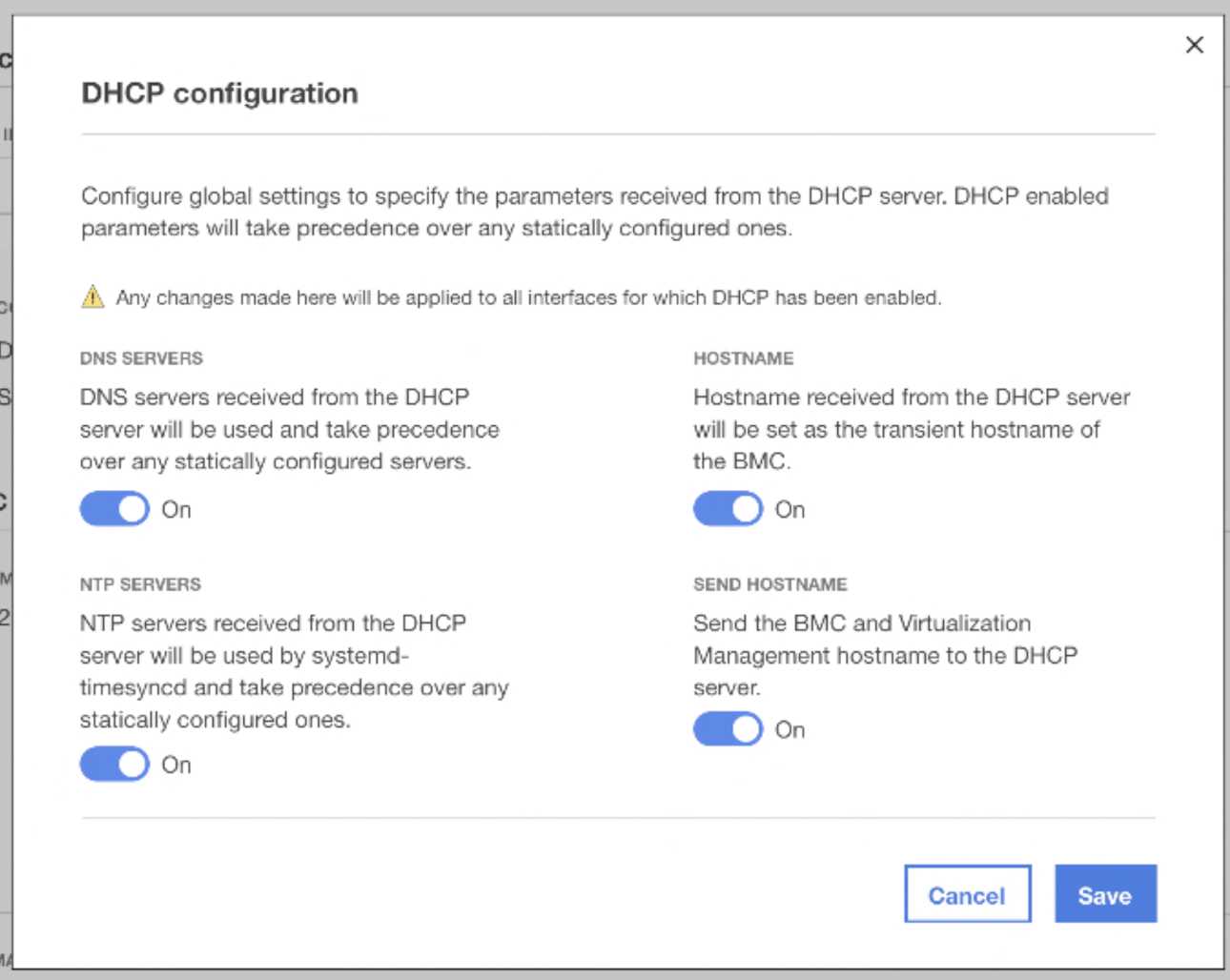Screen dimensions: 1230x980
Task: Click the HOSTNAME section heading
Action: 743,357
